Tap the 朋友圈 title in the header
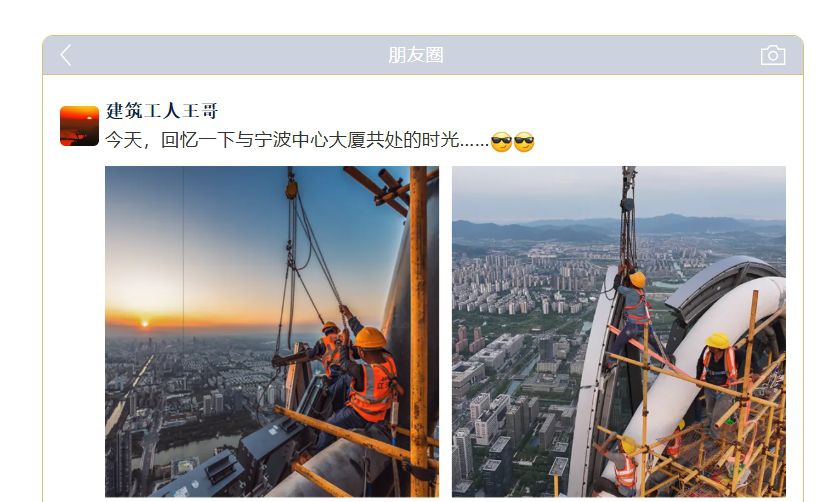Viewport: 832px width, 502px height. click(415, 55)
